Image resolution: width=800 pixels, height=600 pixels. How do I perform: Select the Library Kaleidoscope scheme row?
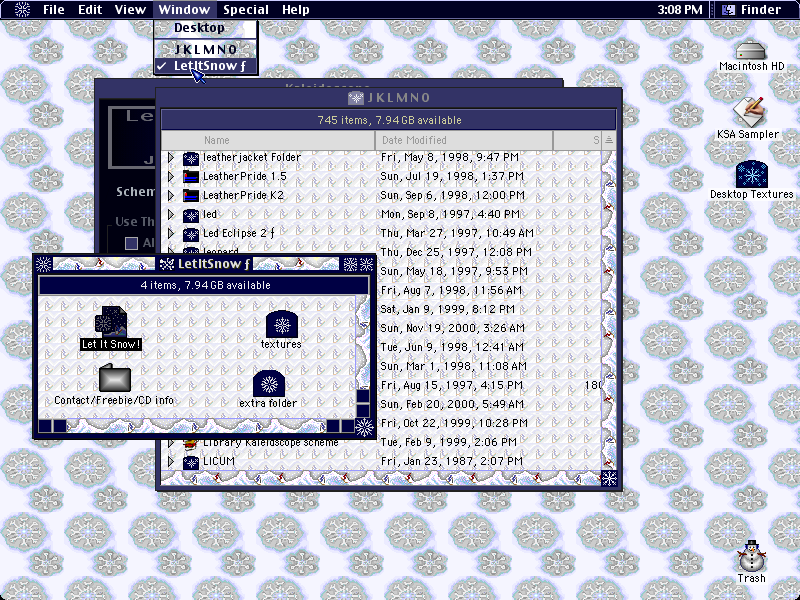coord(381,442)
